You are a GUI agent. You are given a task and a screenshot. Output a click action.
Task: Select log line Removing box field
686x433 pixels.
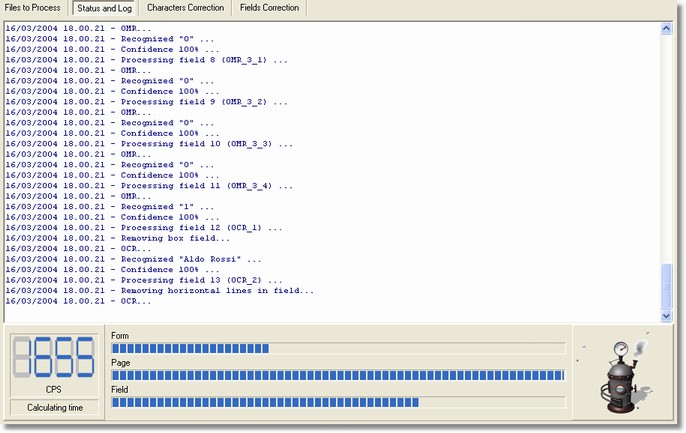(117, 238)
